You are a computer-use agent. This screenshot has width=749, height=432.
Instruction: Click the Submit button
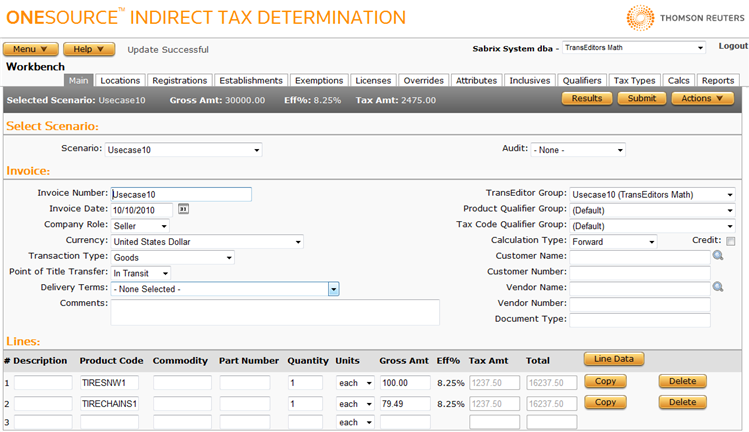click(x=641, y=98)
